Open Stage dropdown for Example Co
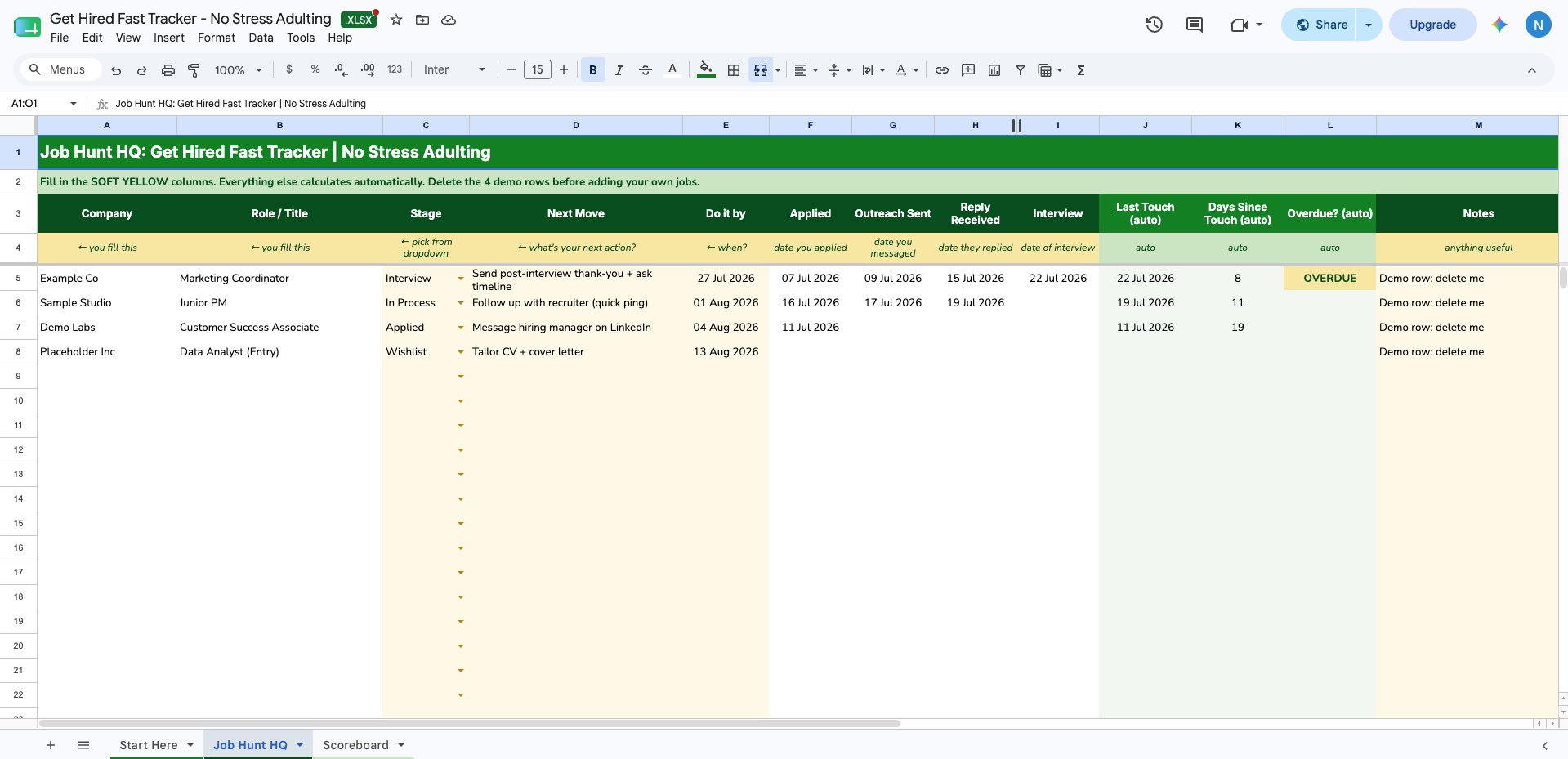The width and height of the screenshot is (1568, 759). pyautogui.click(x=461, y=279)
